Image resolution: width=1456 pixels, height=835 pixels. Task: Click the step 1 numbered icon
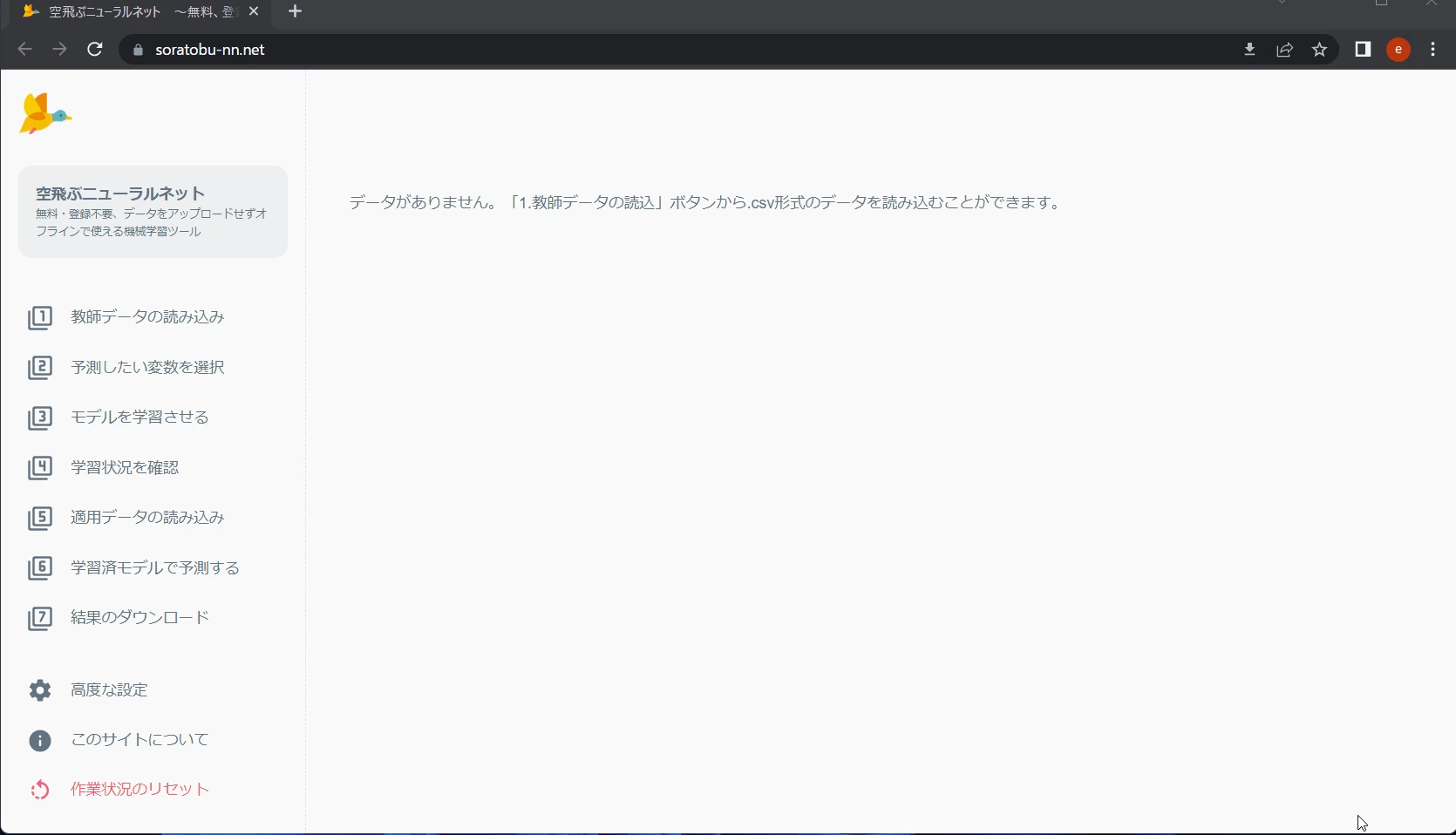pos(40,317)
